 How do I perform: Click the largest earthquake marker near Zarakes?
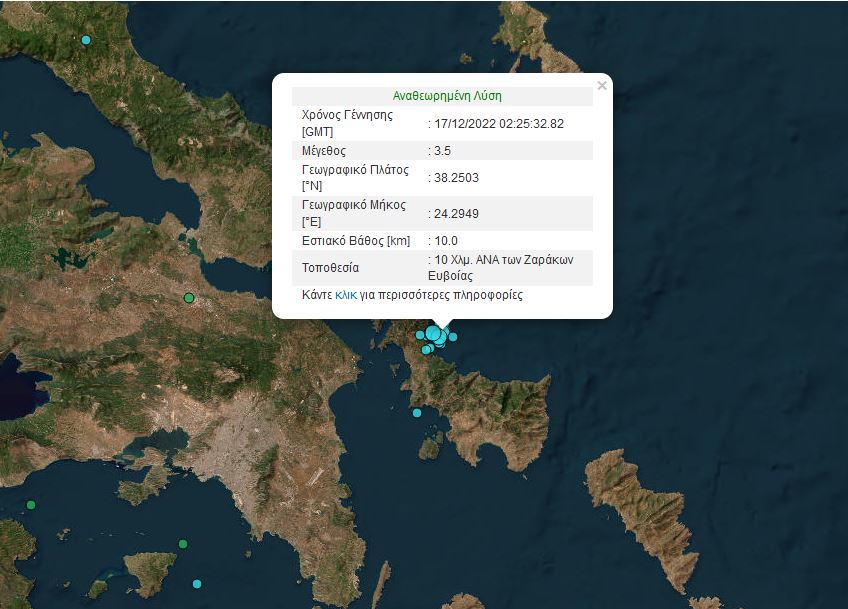pyautogui.click(x=433, y=333)
